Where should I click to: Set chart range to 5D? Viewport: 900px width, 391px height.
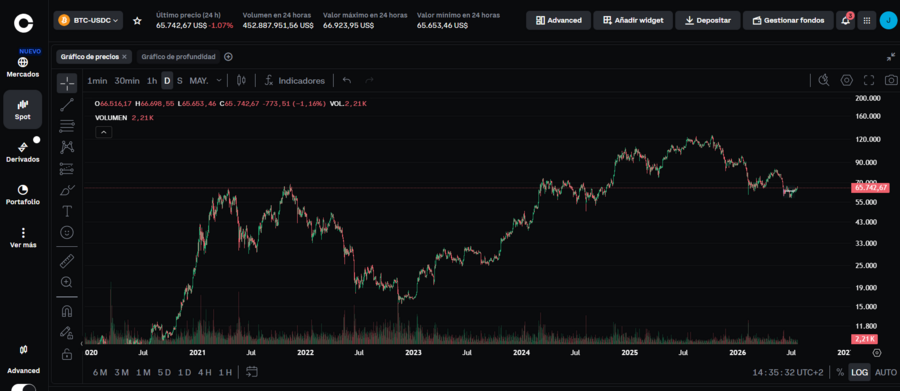pyautogui.click(x=164, y=373)
